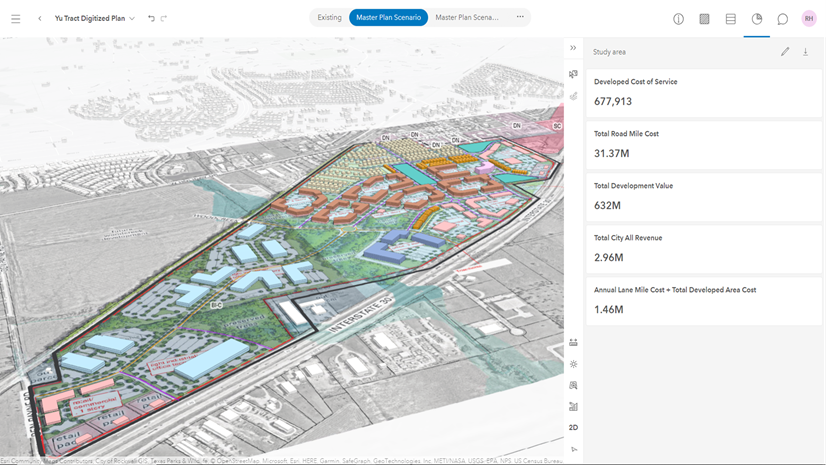
Task: Click the Developed Cost of Service card
Action: coord(704,93)
